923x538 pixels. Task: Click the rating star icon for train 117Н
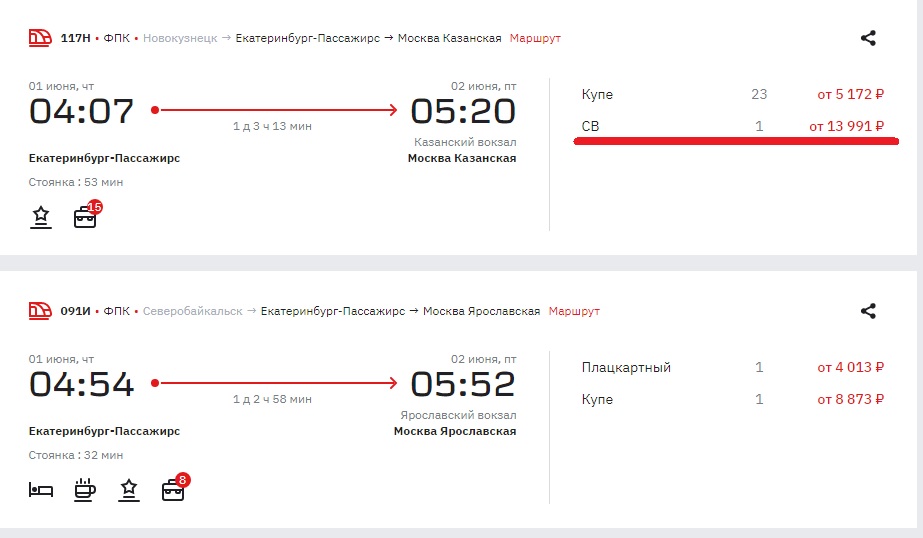(41, 217)
